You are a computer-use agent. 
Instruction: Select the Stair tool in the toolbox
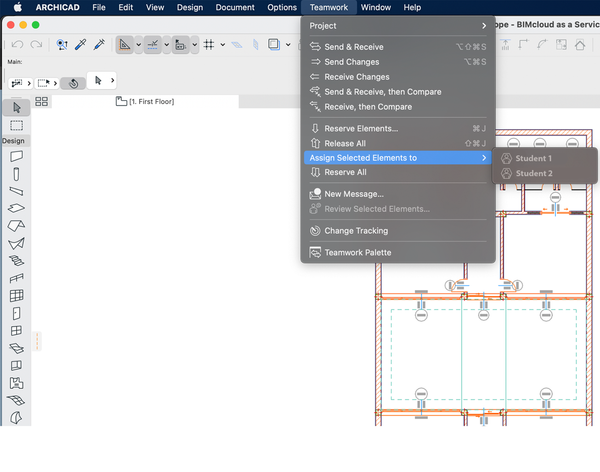(x=16, y=260)
